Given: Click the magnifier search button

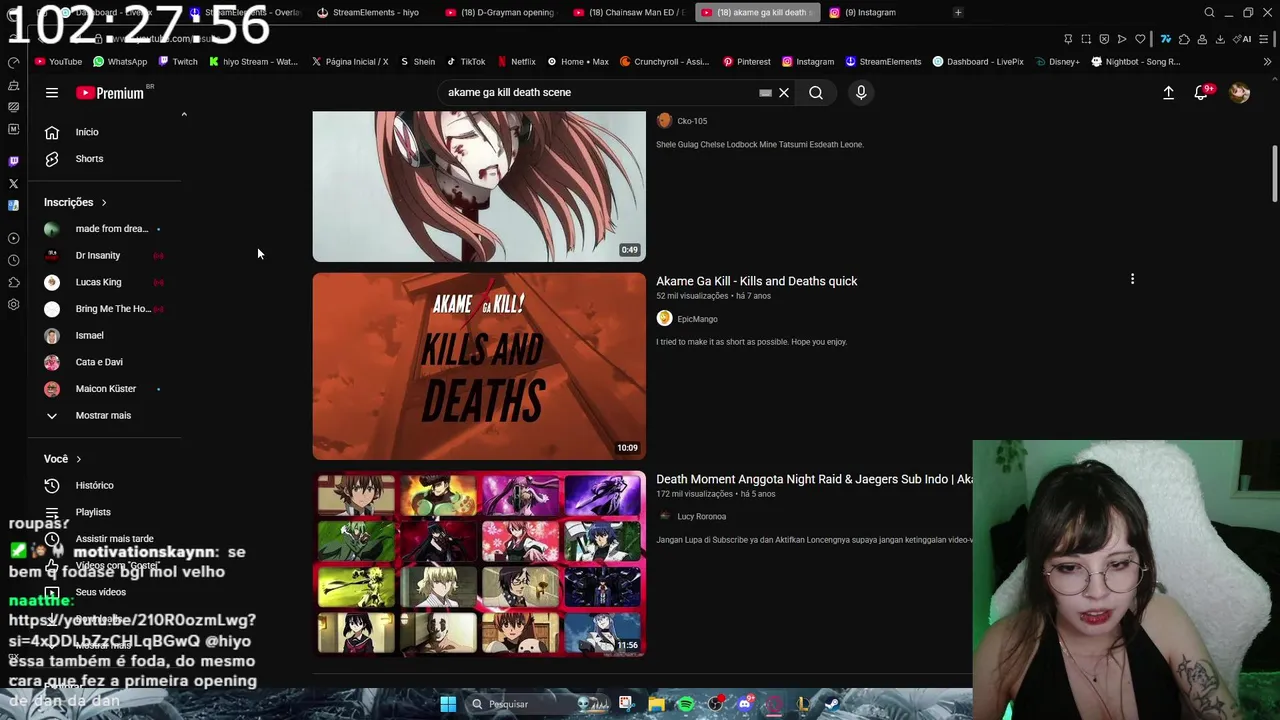Looking at the screenshot, I should tap(816, 93).
